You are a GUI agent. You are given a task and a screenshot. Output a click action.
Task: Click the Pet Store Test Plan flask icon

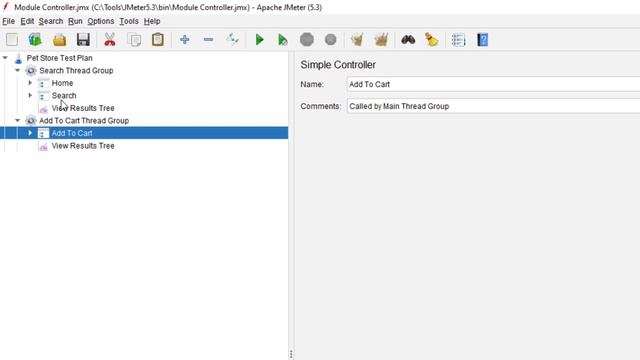(x=18, y=58)
